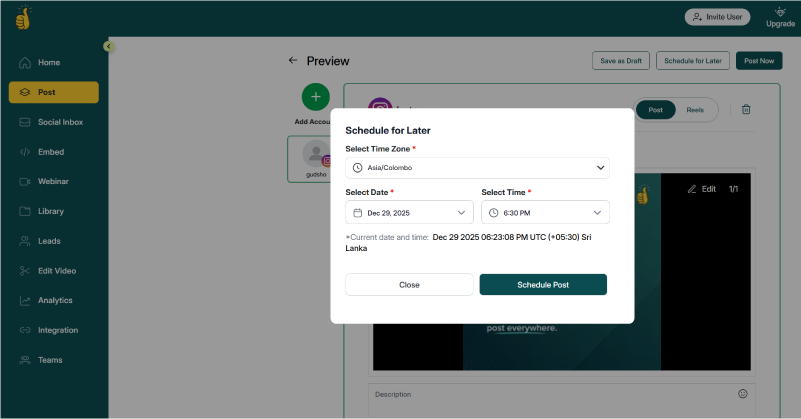Open the emoji picker smiley icon
Viewport: 801px width, 419px height.
(743, 393)
